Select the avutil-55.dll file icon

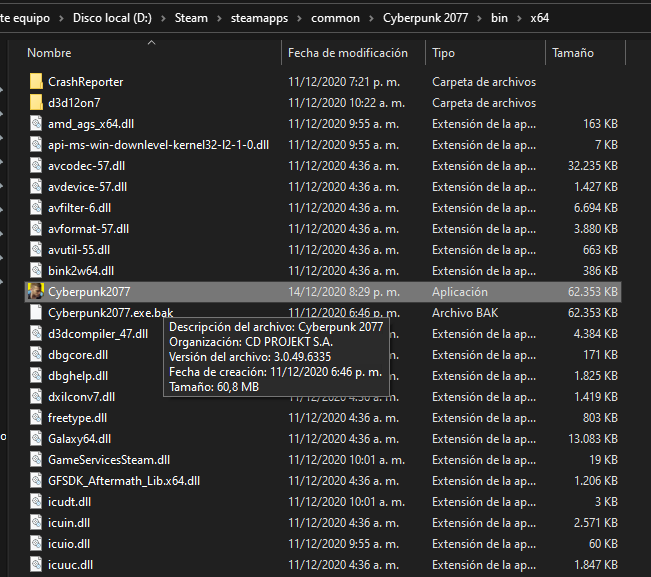pyautogui.click(x=36, y=249)
